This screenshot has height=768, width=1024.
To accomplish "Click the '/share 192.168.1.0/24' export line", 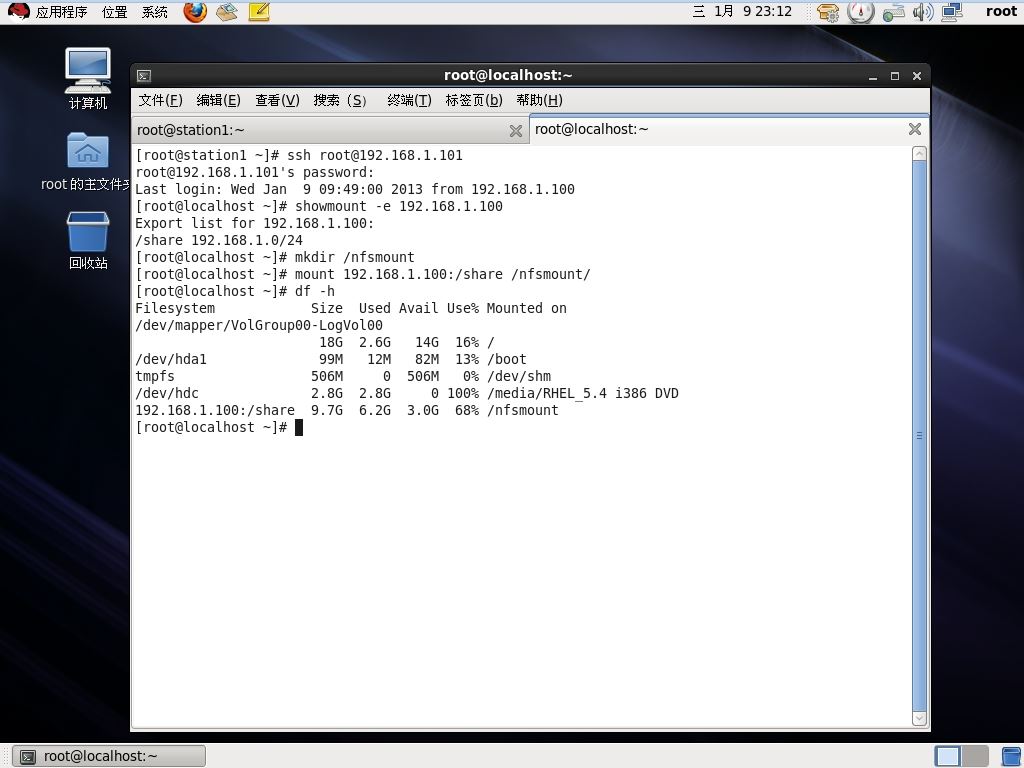I will click(x=219, y=240).
